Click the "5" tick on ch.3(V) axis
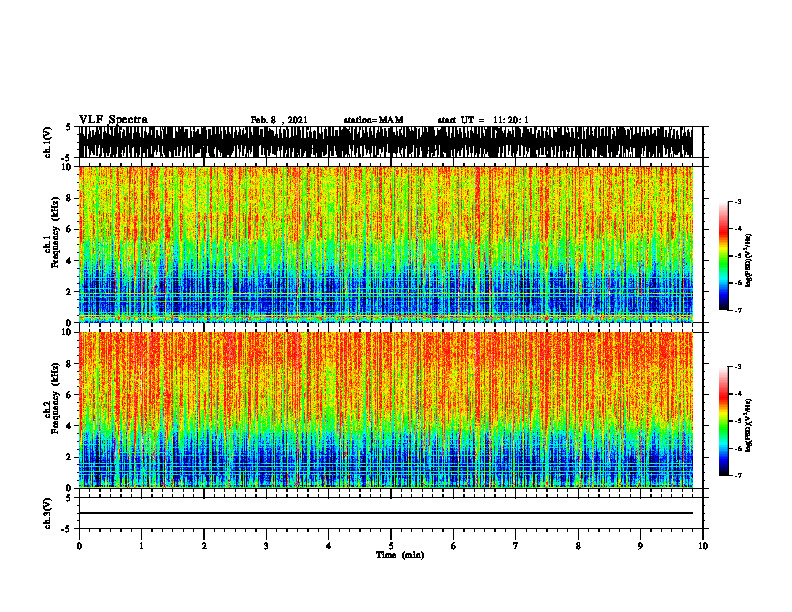Screen dimensions: 792x612 click(x=68, y=498)
